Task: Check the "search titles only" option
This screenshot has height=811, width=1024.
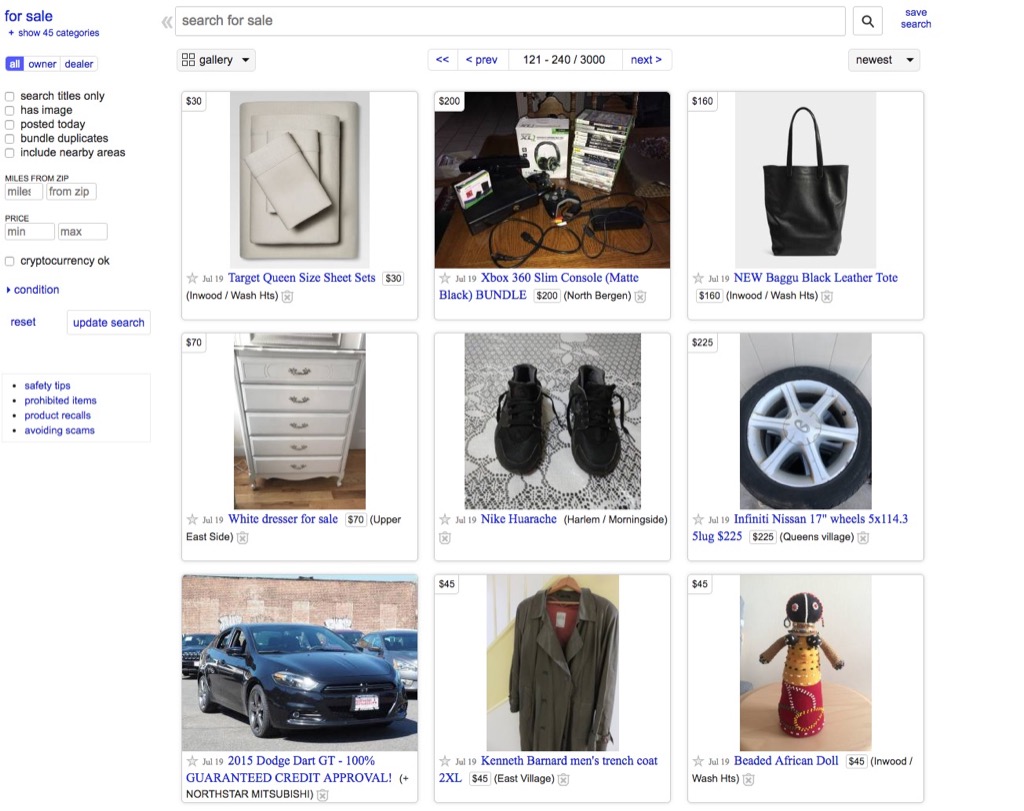Action: [x=10, y=96]
